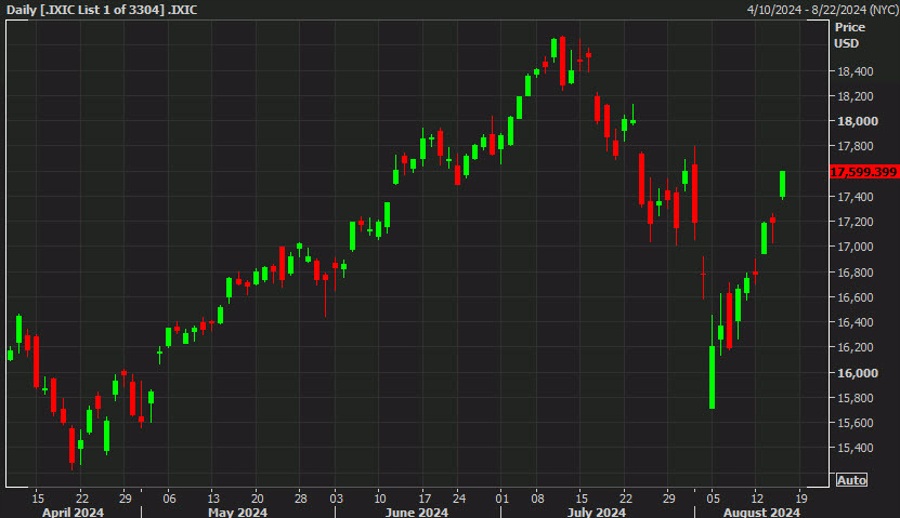Click the April 22 date tick label
Image resolution: width=900 pixels, height=518 pixels.
coord(83,498)
